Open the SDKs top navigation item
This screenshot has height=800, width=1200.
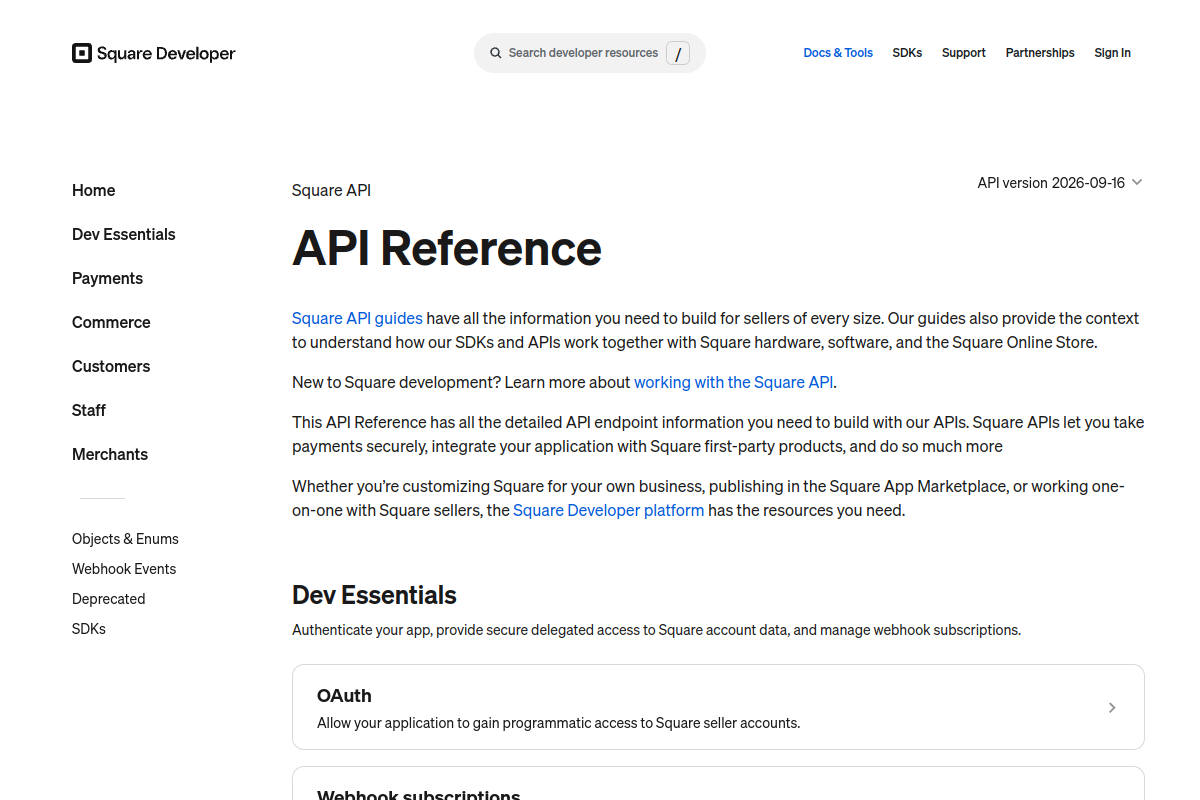click(x=907, y=53)
